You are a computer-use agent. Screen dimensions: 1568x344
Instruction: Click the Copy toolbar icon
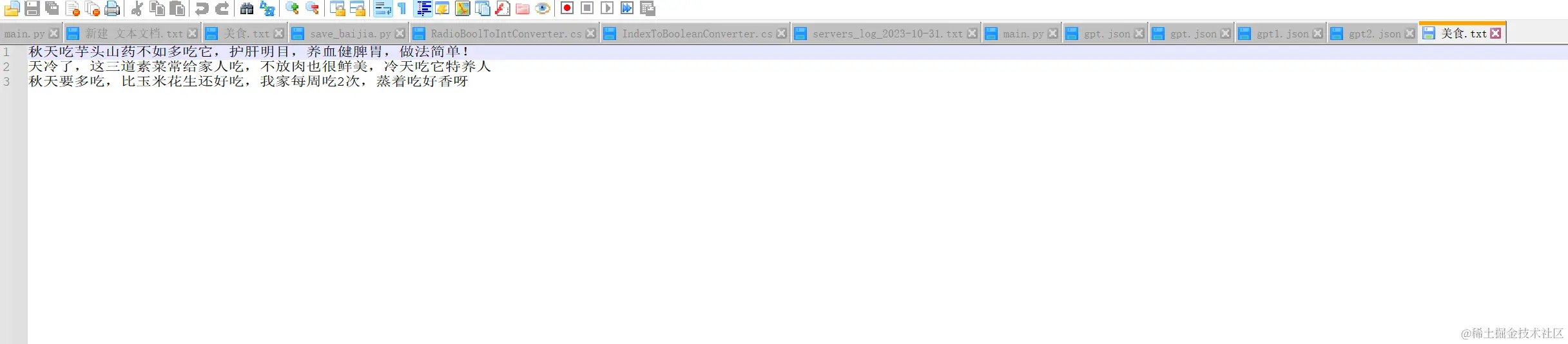(157, 8)
